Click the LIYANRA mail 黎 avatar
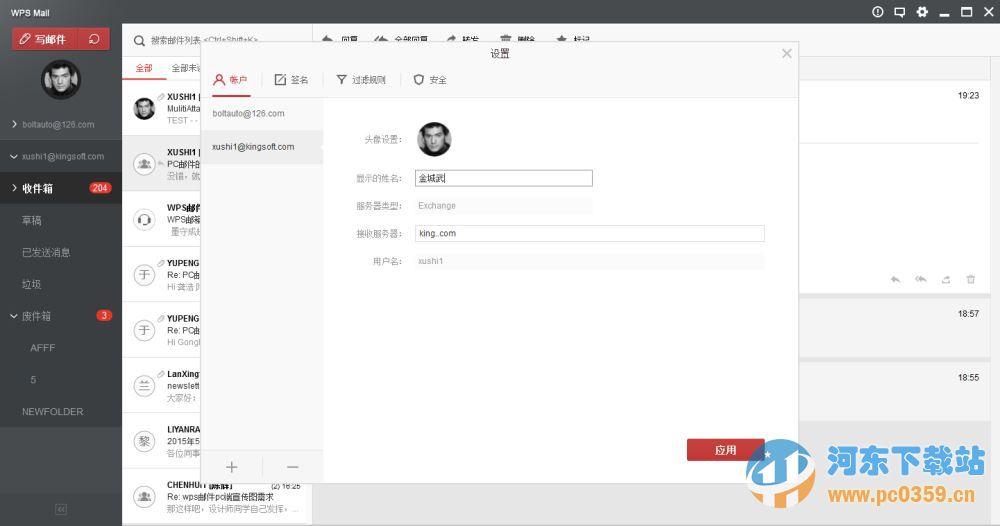Viewport: 1000px width, 526px height. point(144,441)
